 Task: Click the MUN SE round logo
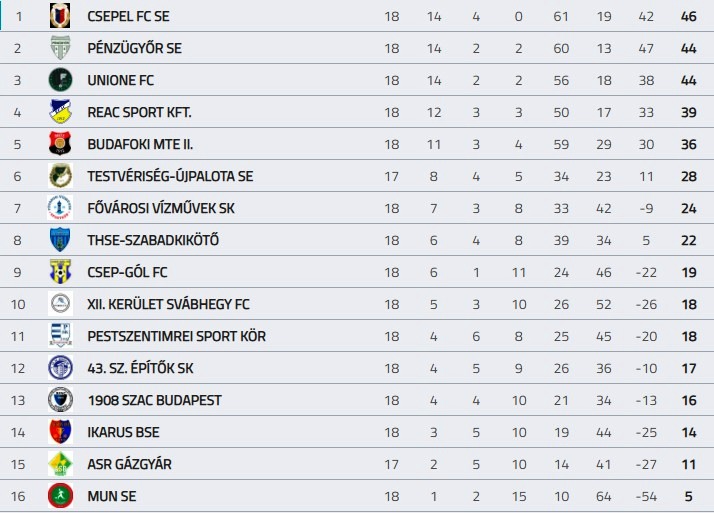60,496
